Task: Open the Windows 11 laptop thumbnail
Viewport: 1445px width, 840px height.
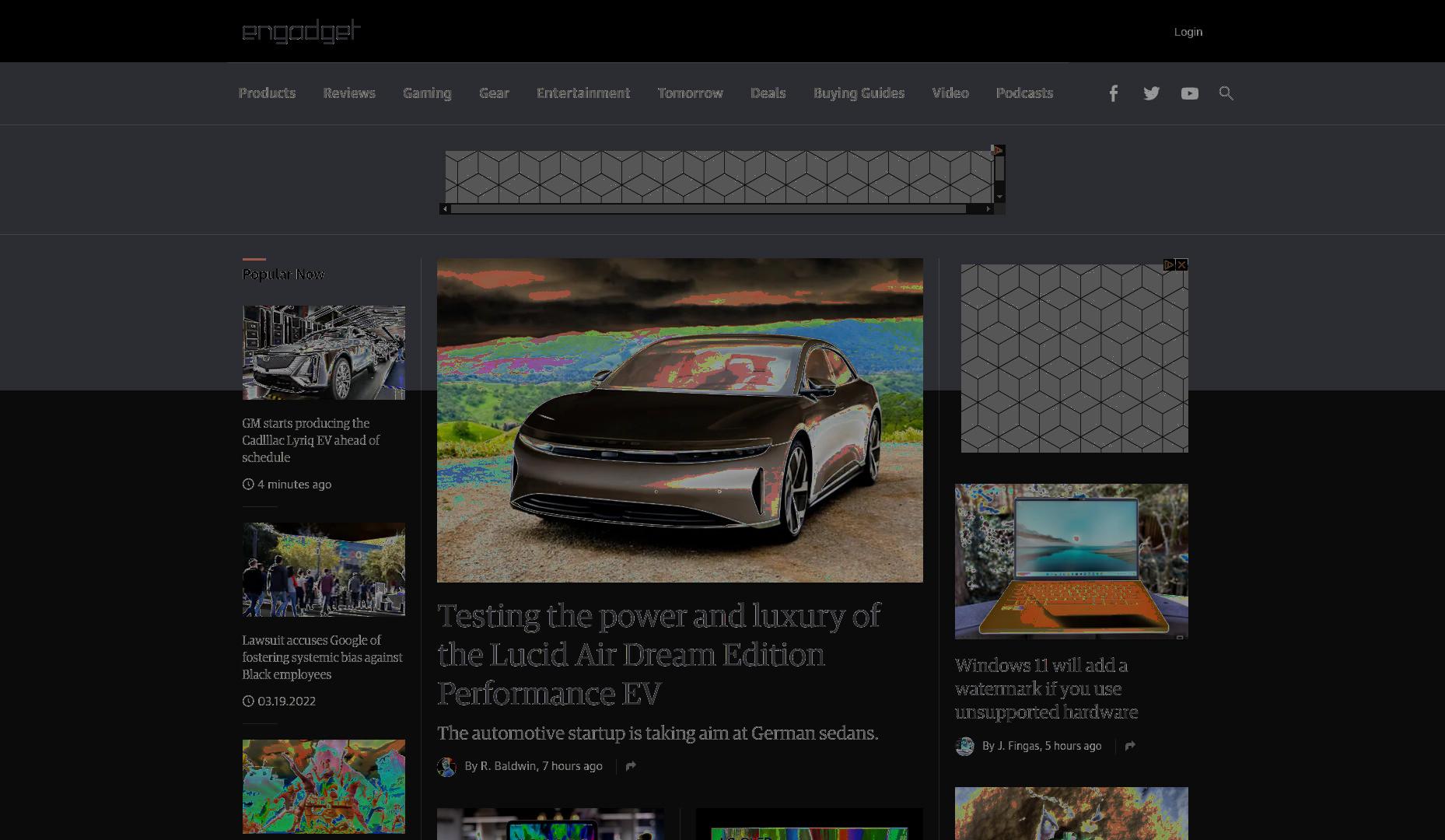Action: (1072, 562)
